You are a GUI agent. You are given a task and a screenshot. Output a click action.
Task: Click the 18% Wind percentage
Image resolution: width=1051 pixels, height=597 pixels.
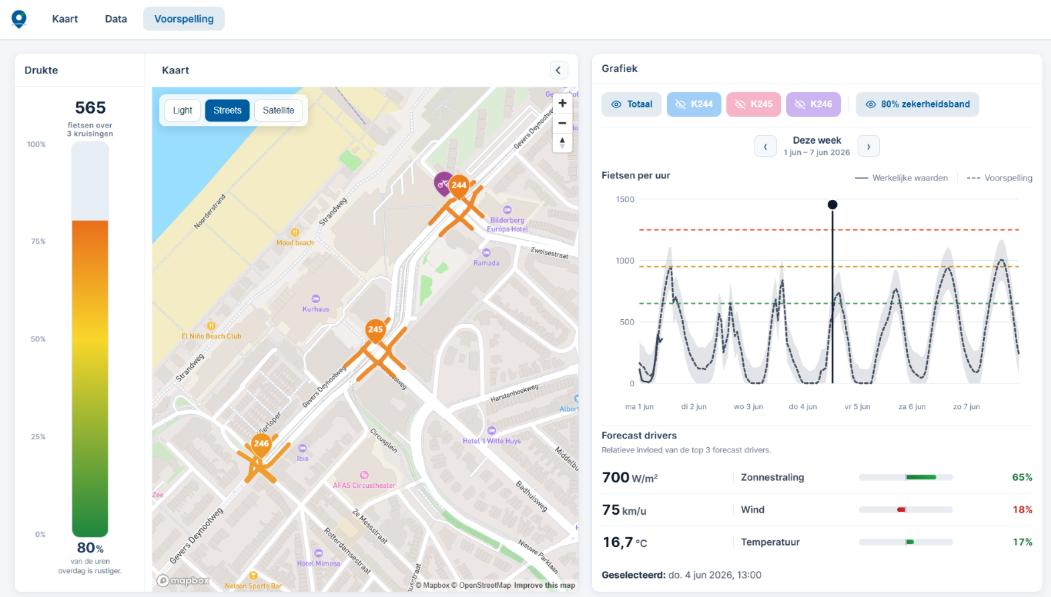(x=1022, y=510)
